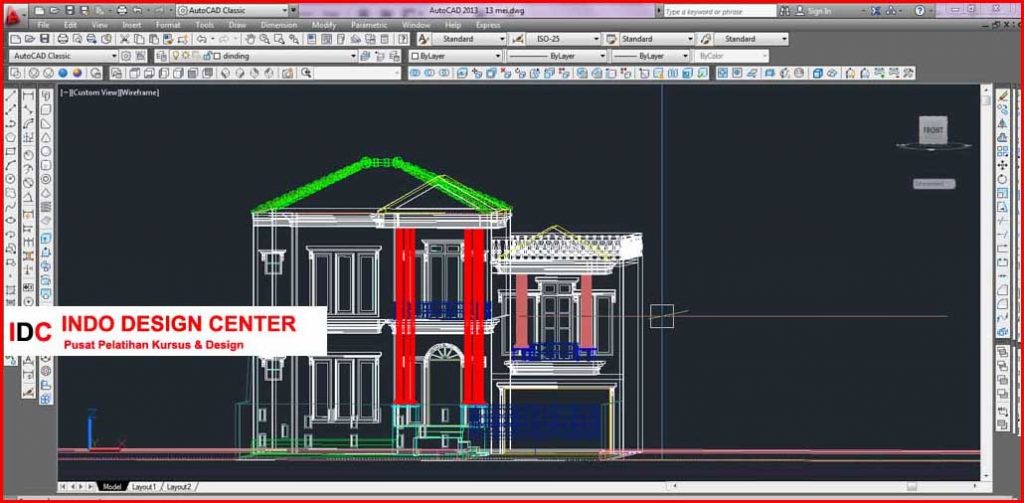Open Layer Properties Manager icon

click(161, 56)
